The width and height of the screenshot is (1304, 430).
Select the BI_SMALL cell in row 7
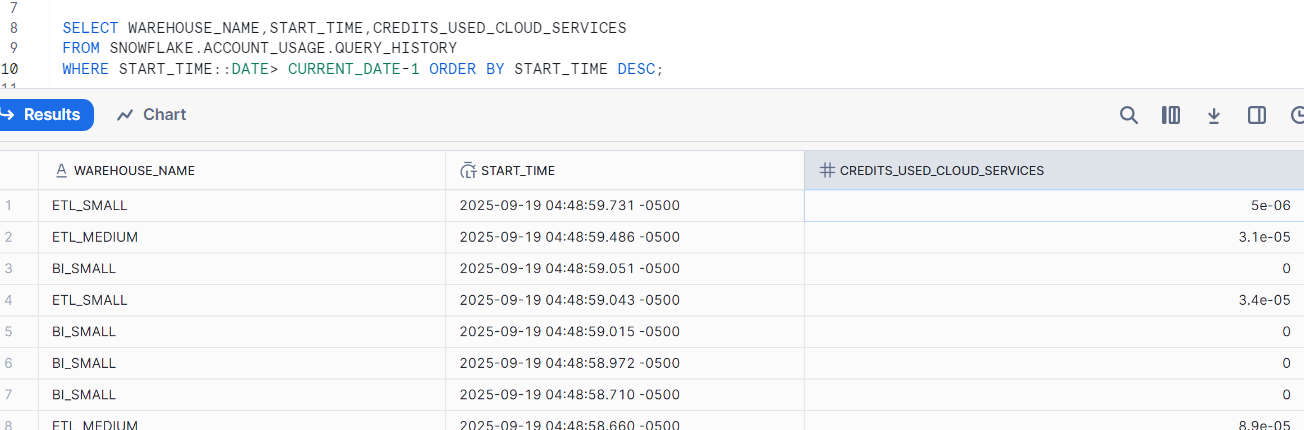242,394
